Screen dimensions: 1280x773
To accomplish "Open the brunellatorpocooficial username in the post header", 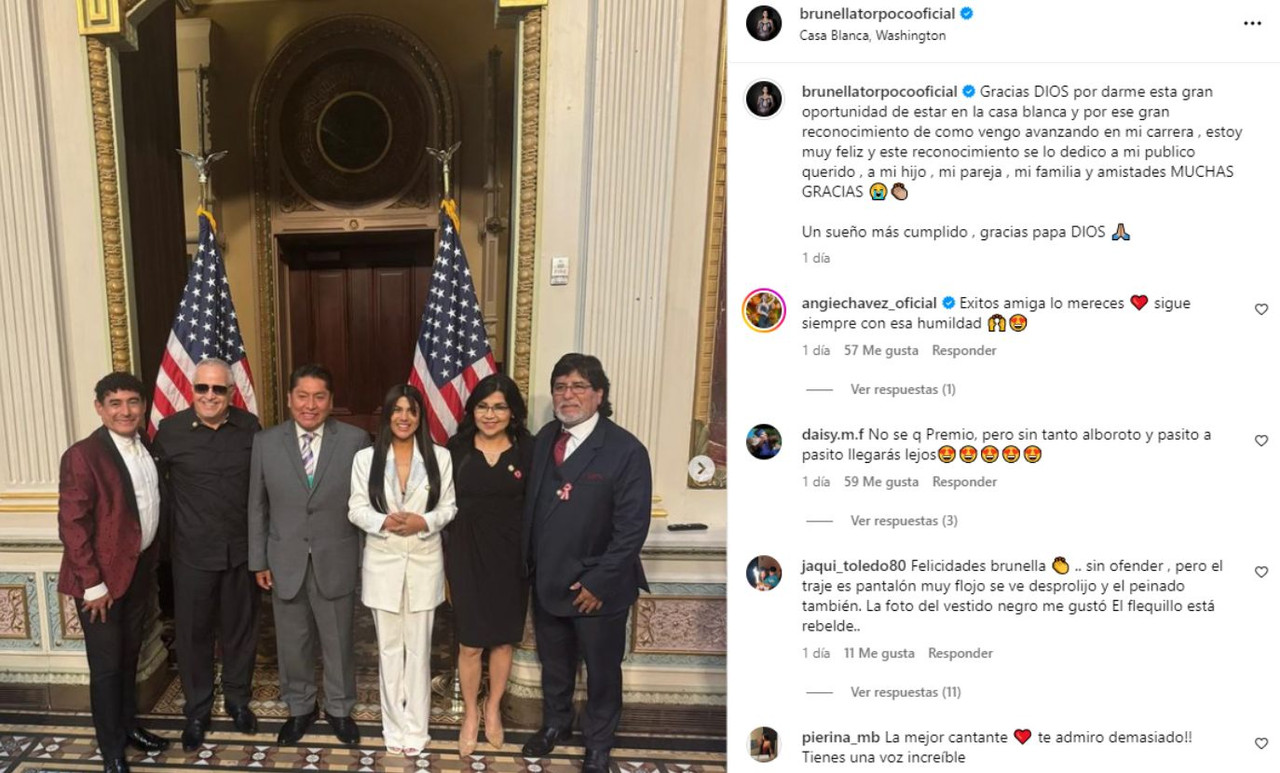I will [878, 14].
